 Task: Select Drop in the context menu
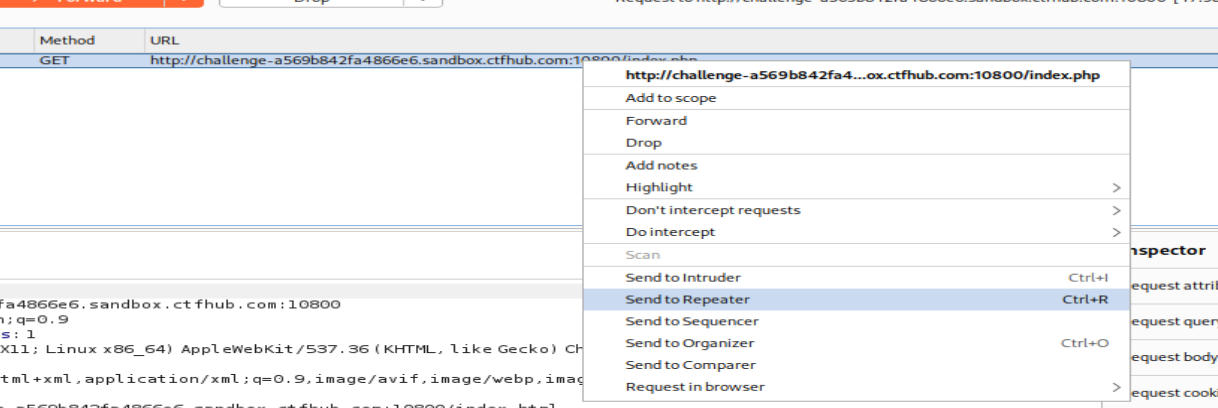pyautogui.click(x=644, y=142)
